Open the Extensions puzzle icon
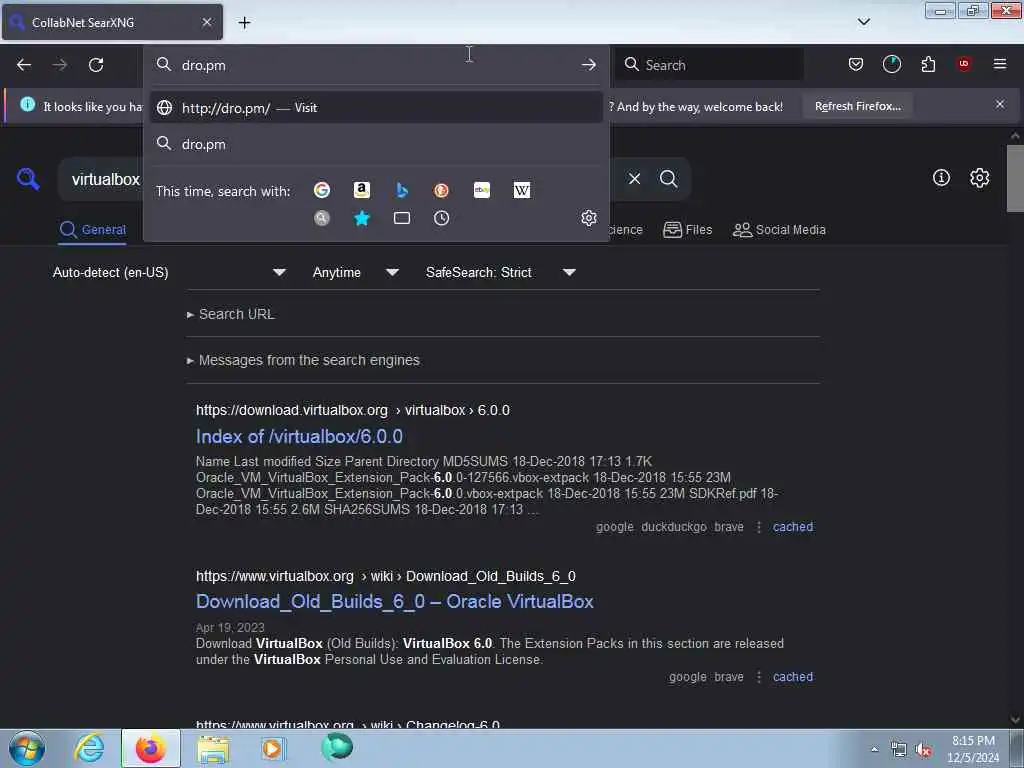The width and height of the screenshot is (1024, 768). tap(928, 64)
